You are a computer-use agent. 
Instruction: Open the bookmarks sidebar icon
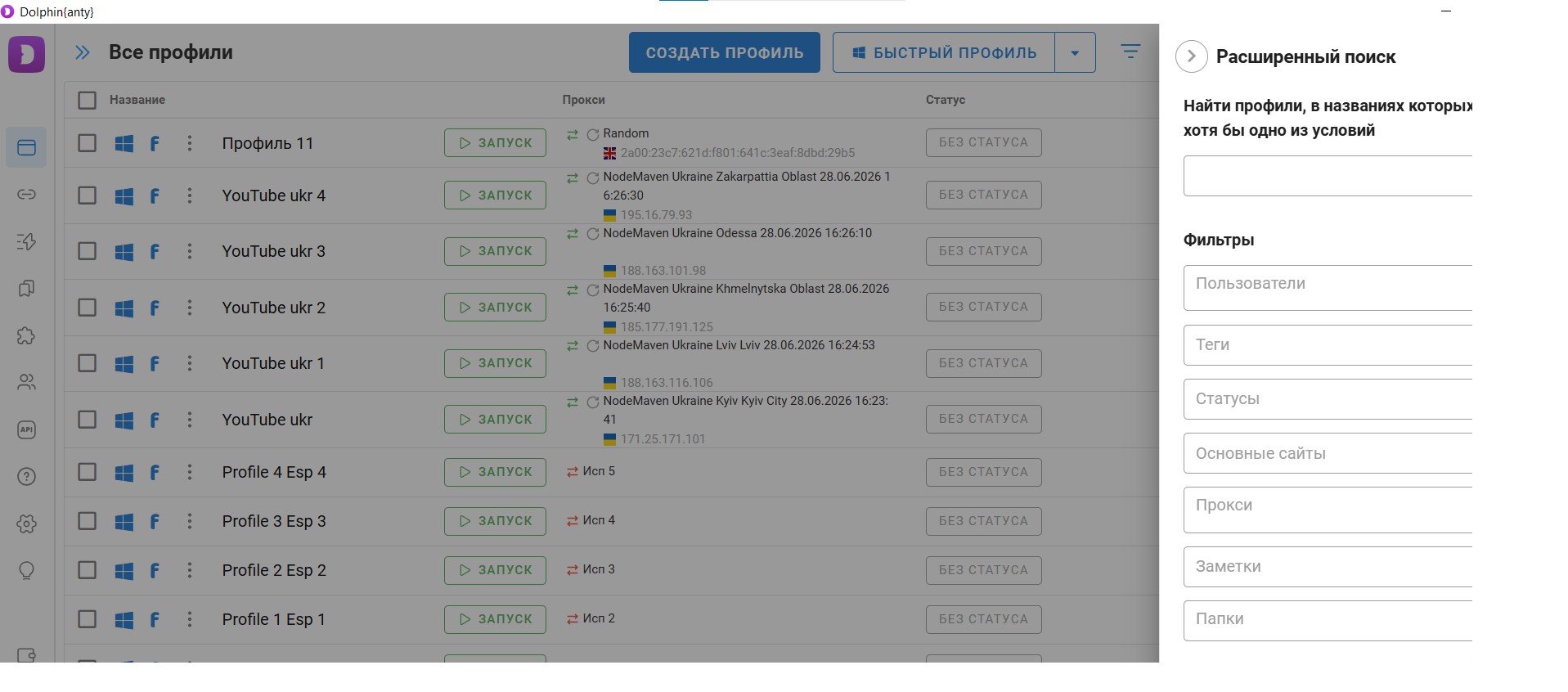click(26, 288)
